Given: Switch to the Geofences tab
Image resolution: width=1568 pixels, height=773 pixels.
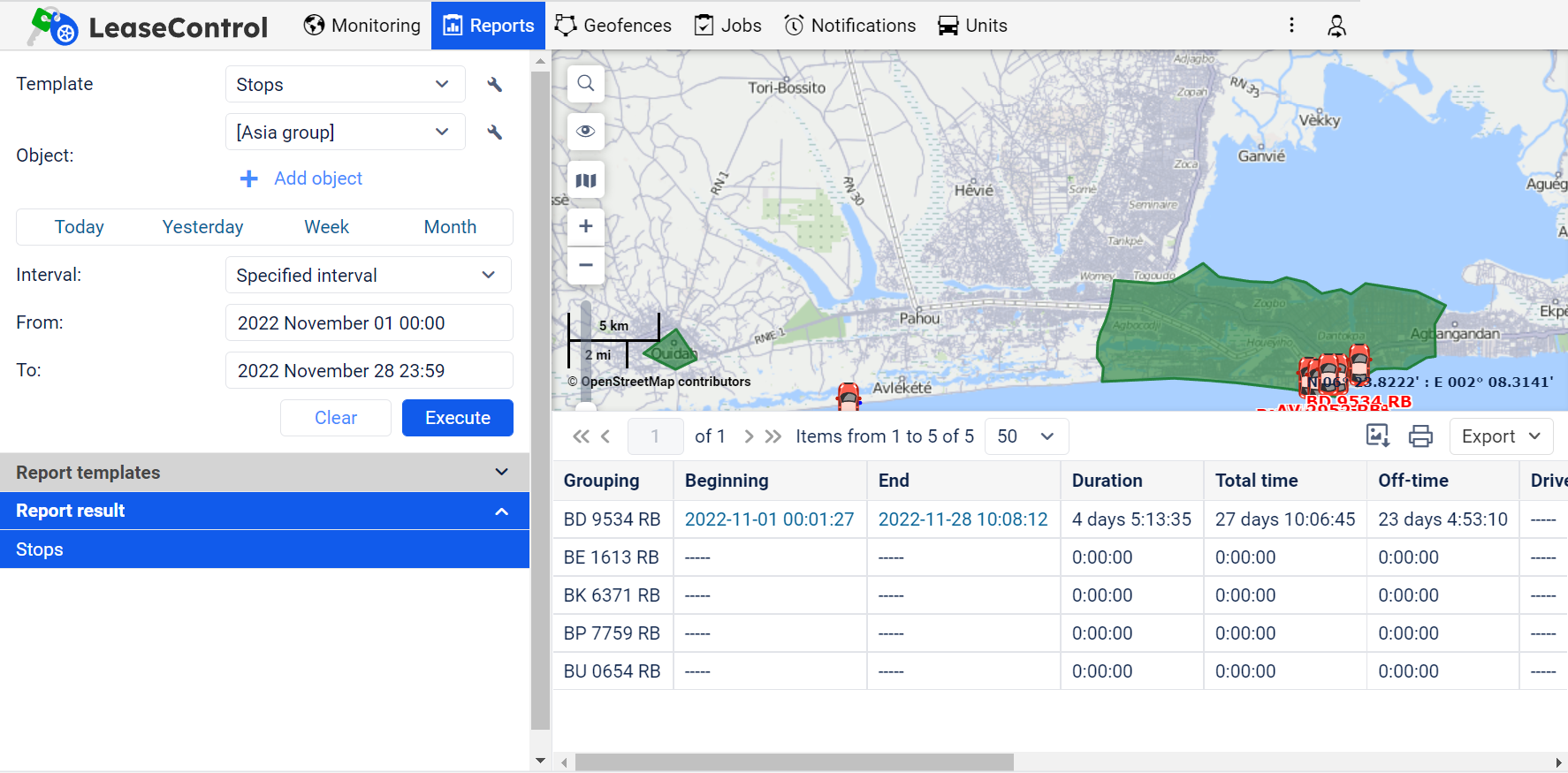Looking at the screenshot, I should click(613, 26).
